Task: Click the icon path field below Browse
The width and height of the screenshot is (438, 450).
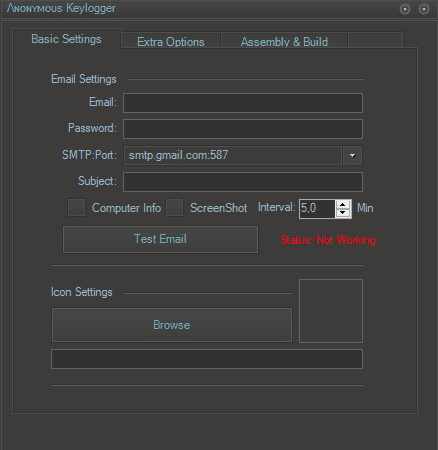Action: [207, 359]
